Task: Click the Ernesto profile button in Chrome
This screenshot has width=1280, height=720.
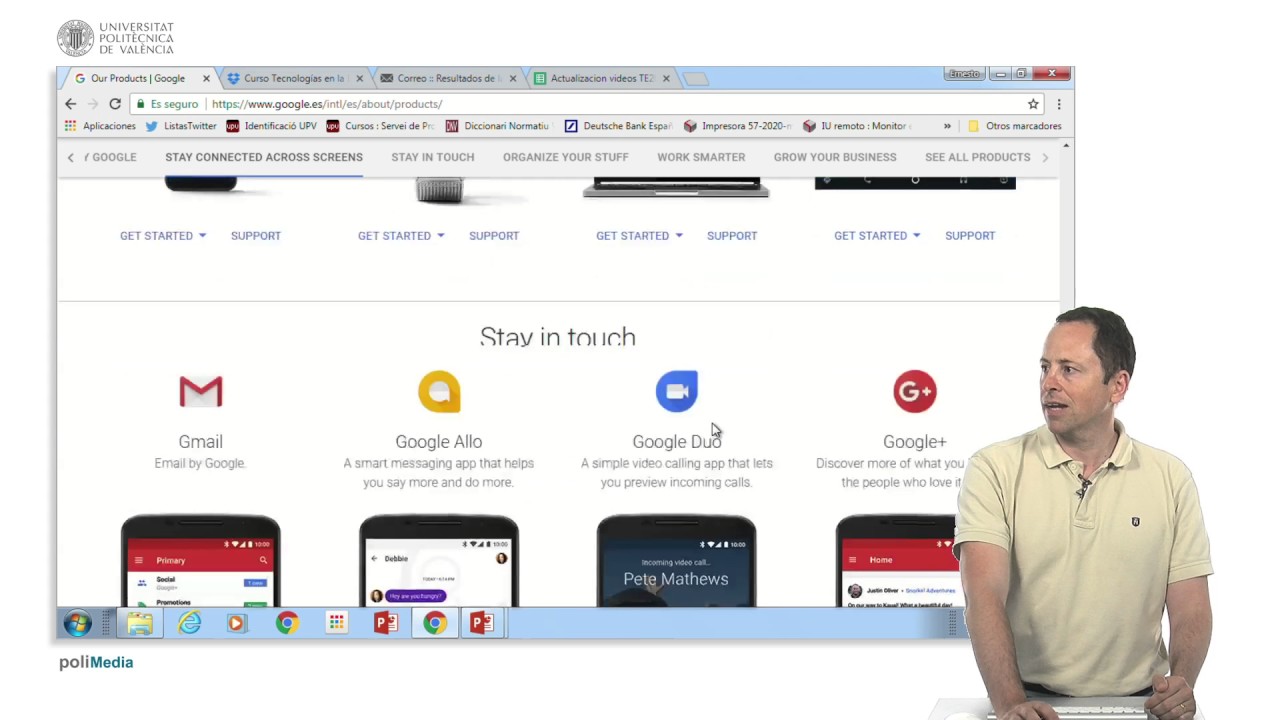Action: [x=964, y=74]
